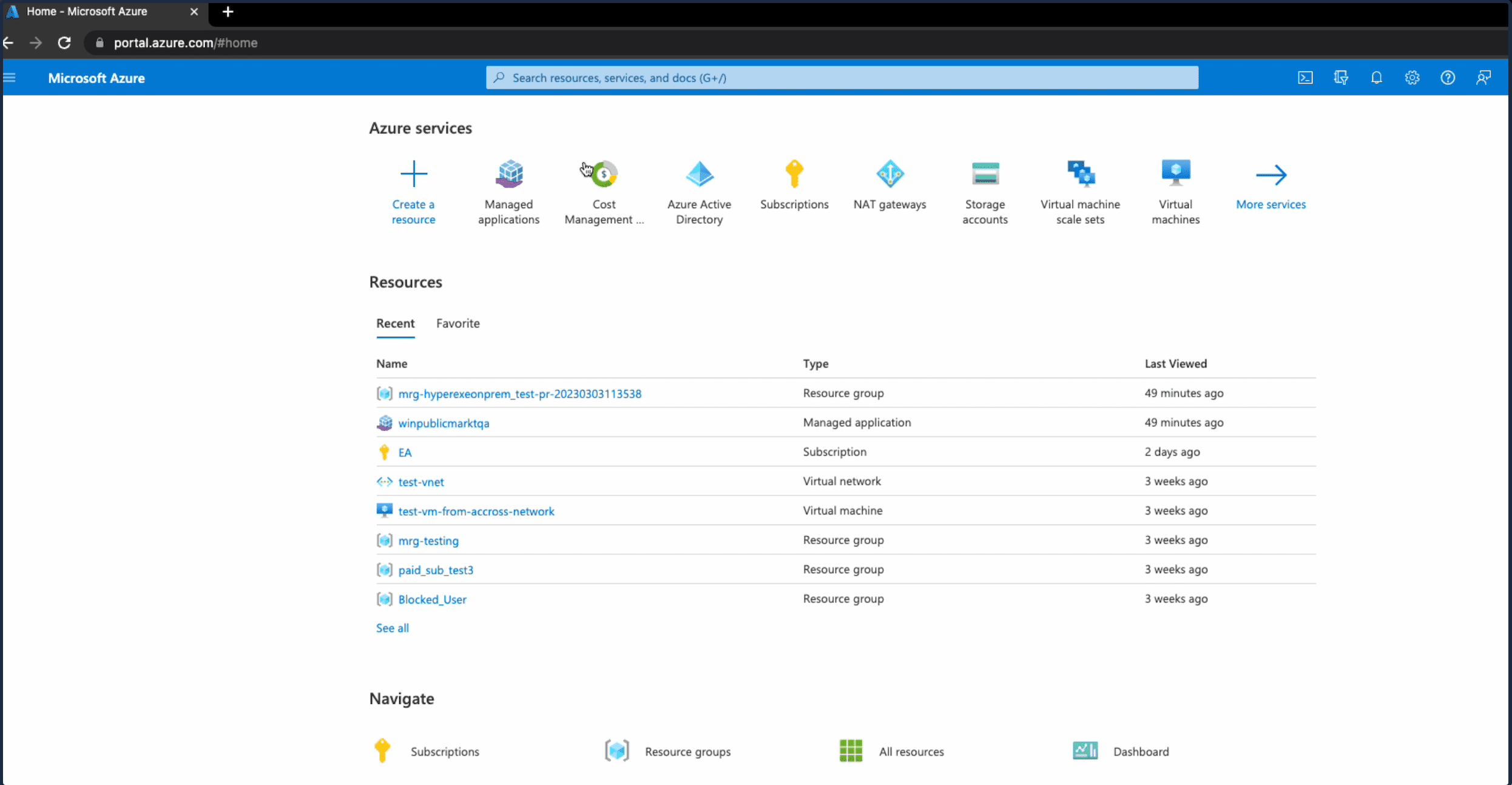Open Cost Management service icon
Screen dimensions: 1512x785
pyautogui.click(x=604, y=175)
